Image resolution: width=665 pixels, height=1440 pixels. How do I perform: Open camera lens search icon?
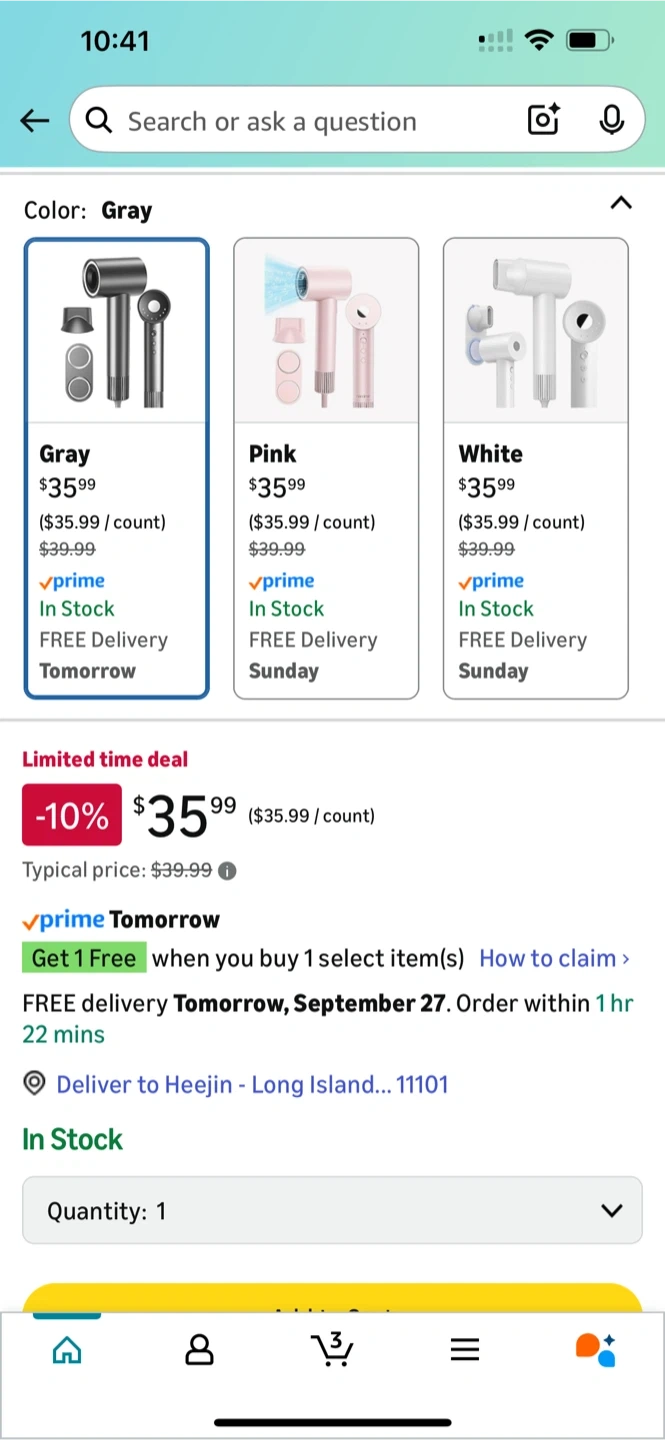[543, 121]
